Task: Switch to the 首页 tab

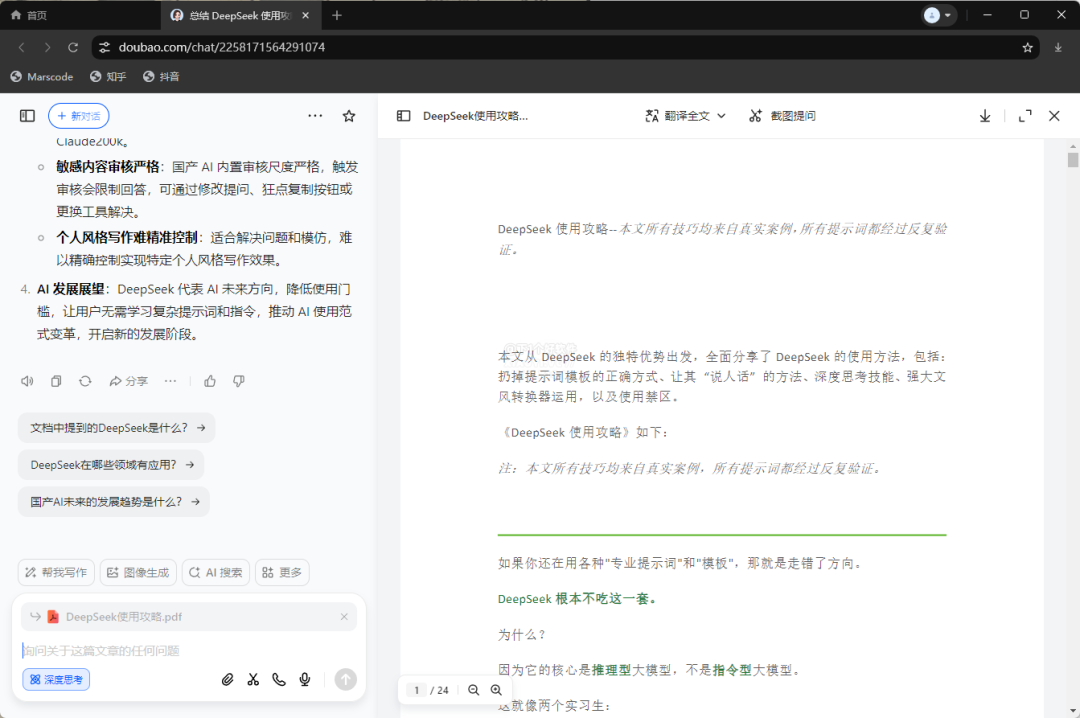Action: click(29, 15)
